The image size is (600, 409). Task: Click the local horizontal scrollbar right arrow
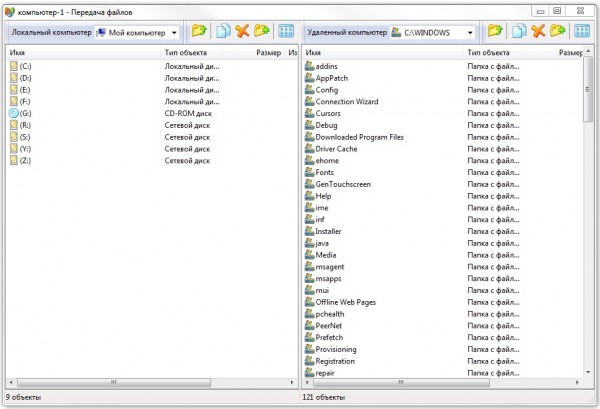pos(292,382)
